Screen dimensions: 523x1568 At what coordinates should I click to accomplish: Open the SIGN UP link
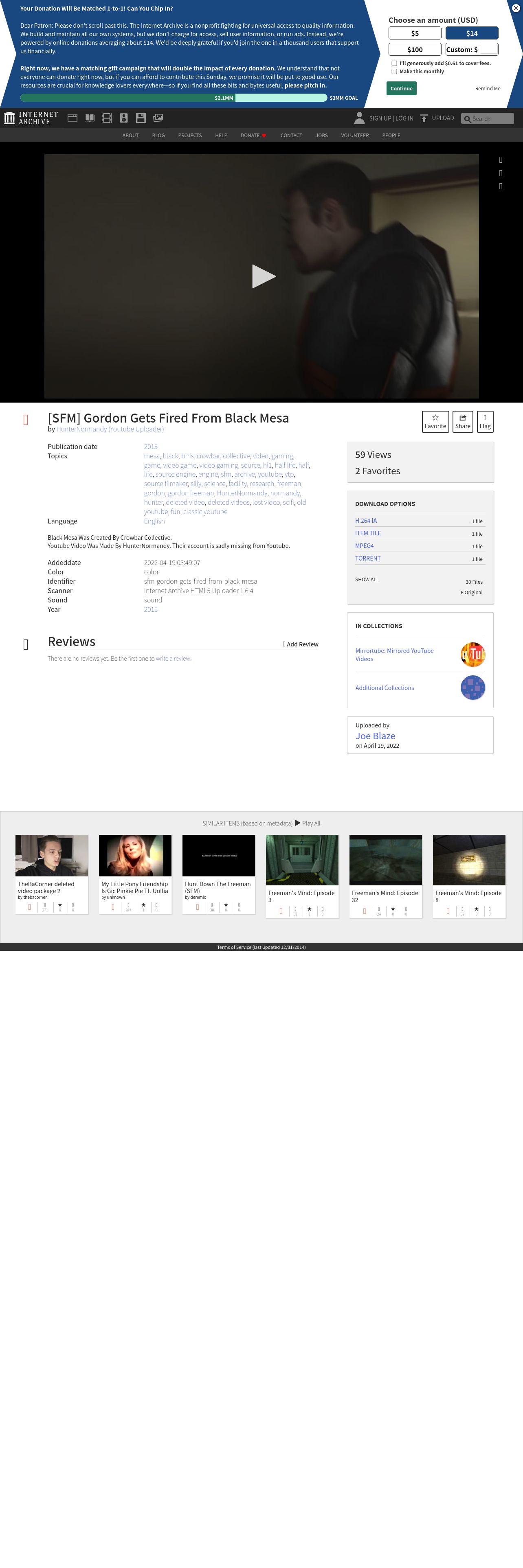380,119
